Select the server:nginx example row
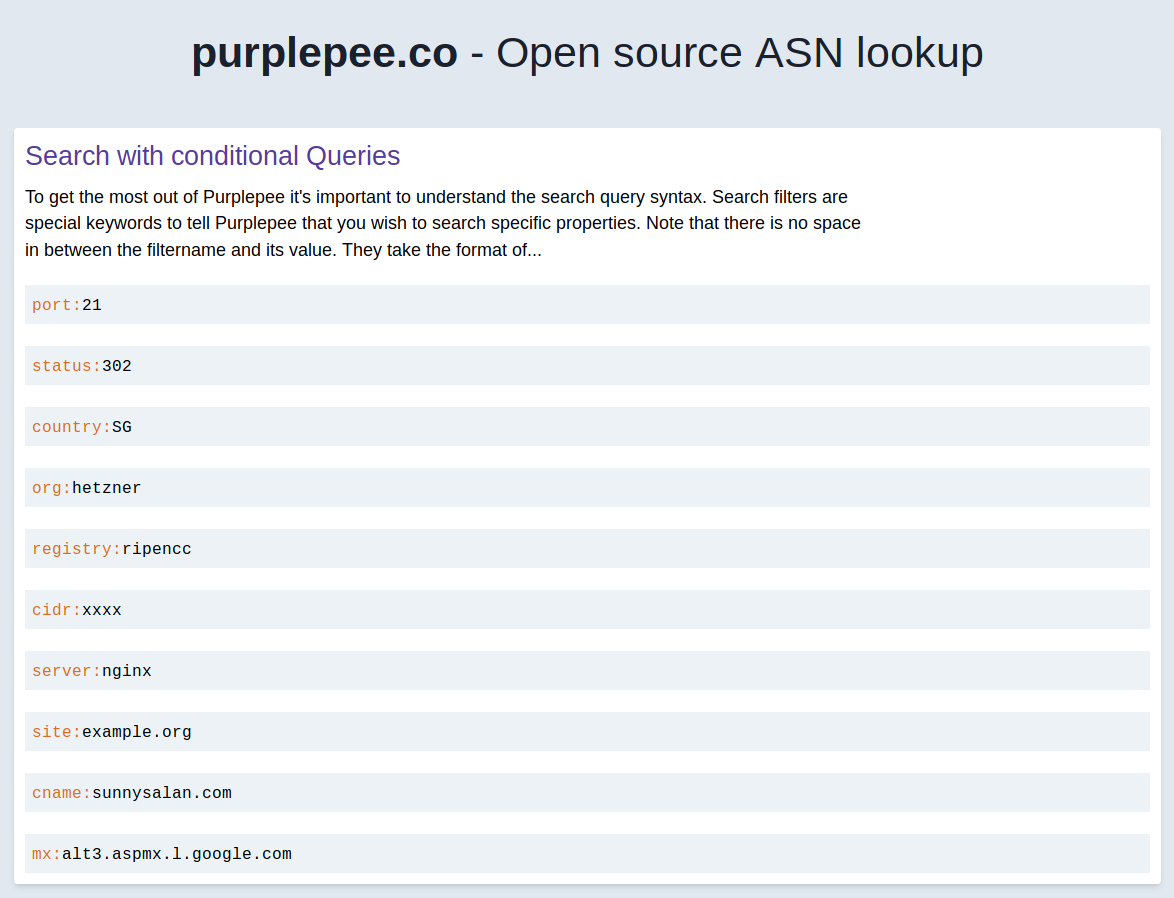The image size is (1174, 898). 587,671
